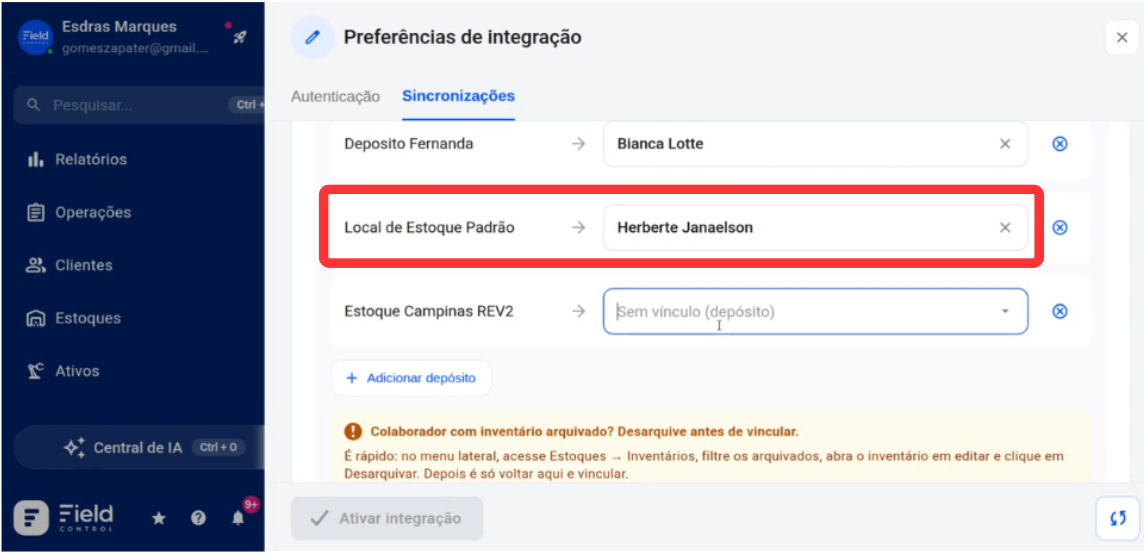Open the Bianca Lotte combo box
This screenshot has width=1148, height=554.
point(815,143)
